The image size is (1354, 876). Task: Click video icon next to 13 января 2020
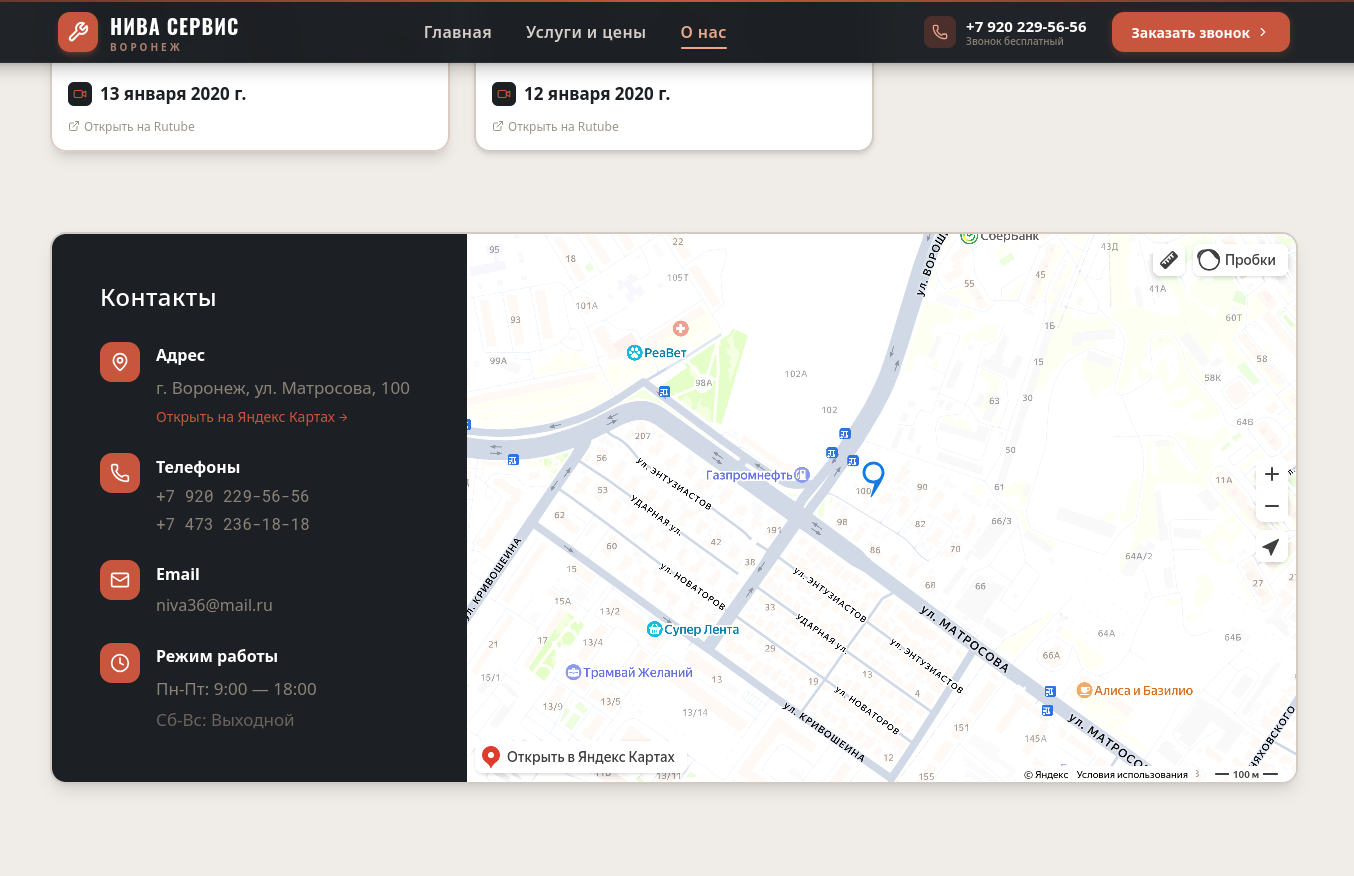click(80, 94)
